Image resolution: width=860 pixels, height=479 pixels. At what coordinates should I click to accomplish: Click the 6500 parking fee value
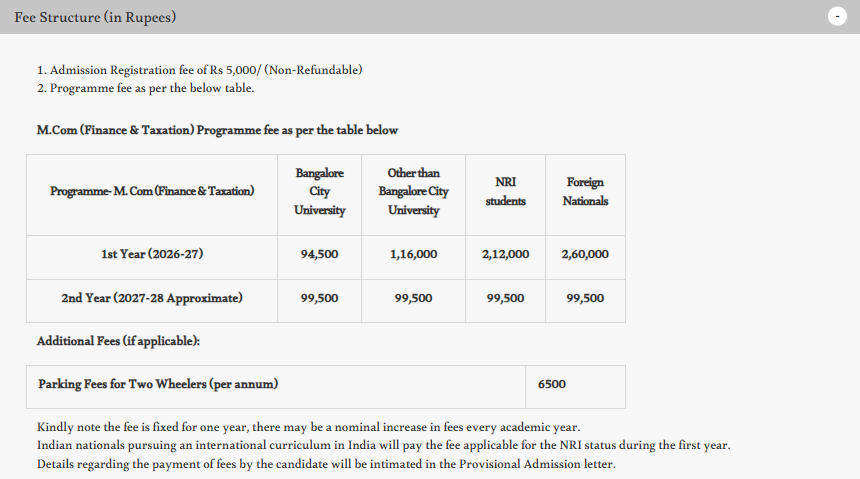[551, 384]
